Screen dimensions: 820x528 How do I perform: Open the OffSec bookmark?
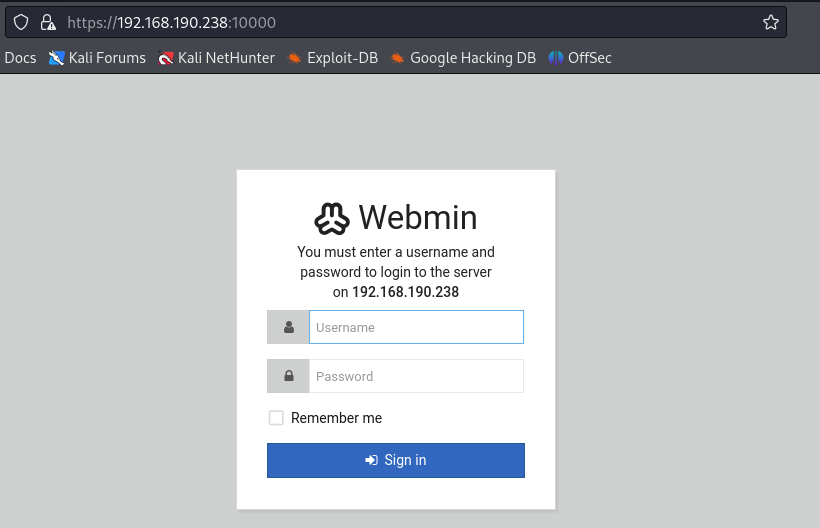[x=580, y=58]
